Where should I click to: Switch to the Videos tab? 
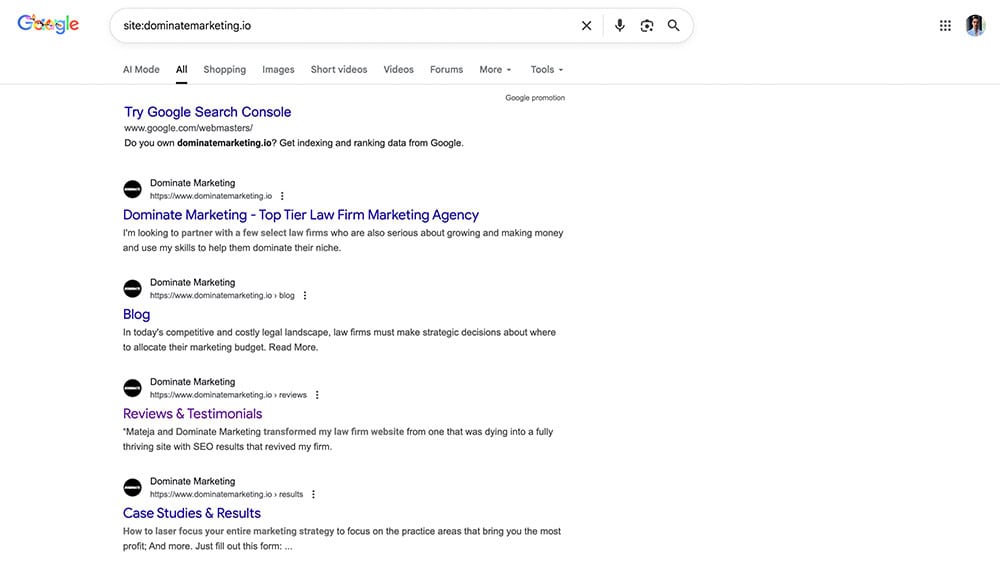coord(399,69)
